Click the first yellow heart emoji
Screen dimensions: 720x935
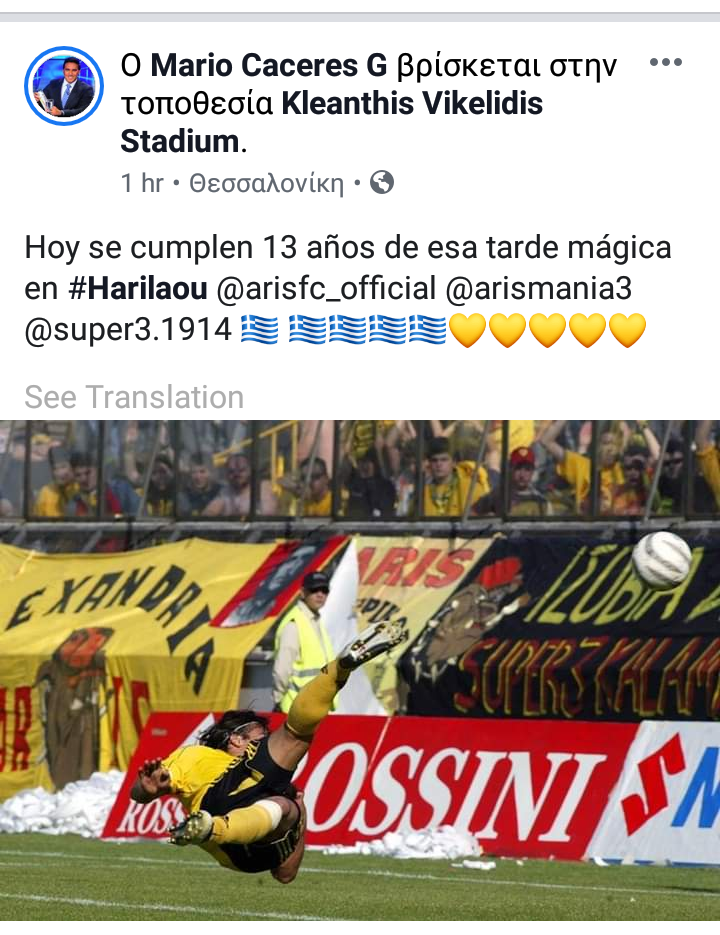[468, 330]
